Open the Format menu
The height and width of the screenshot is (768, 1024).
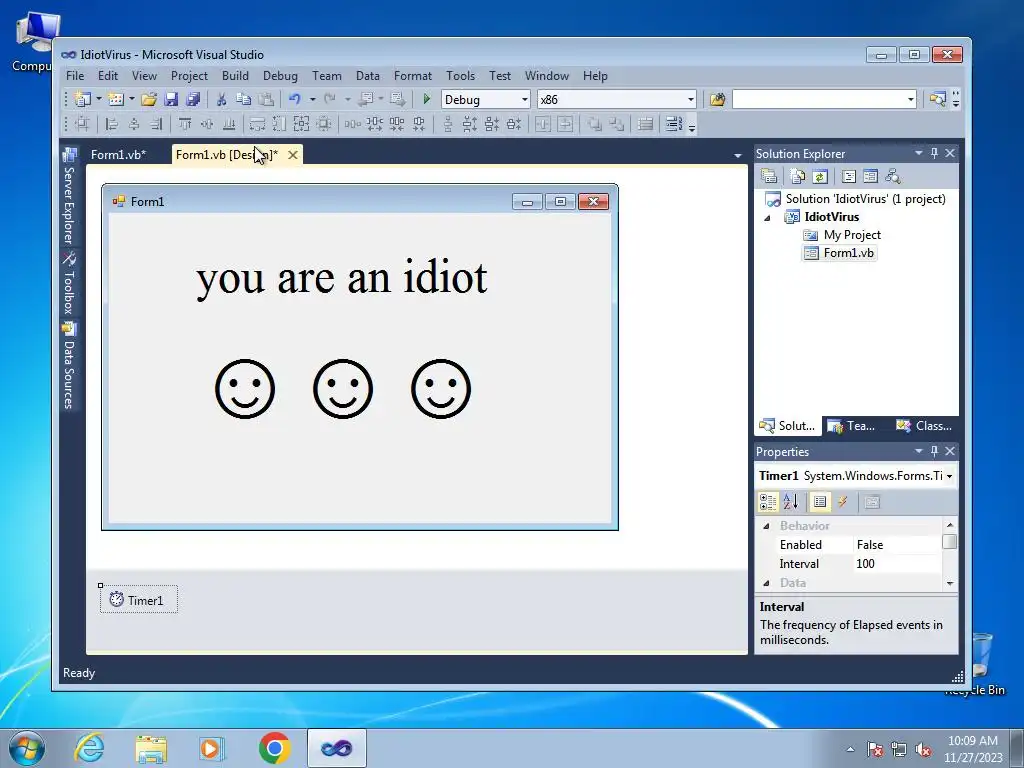413,76
